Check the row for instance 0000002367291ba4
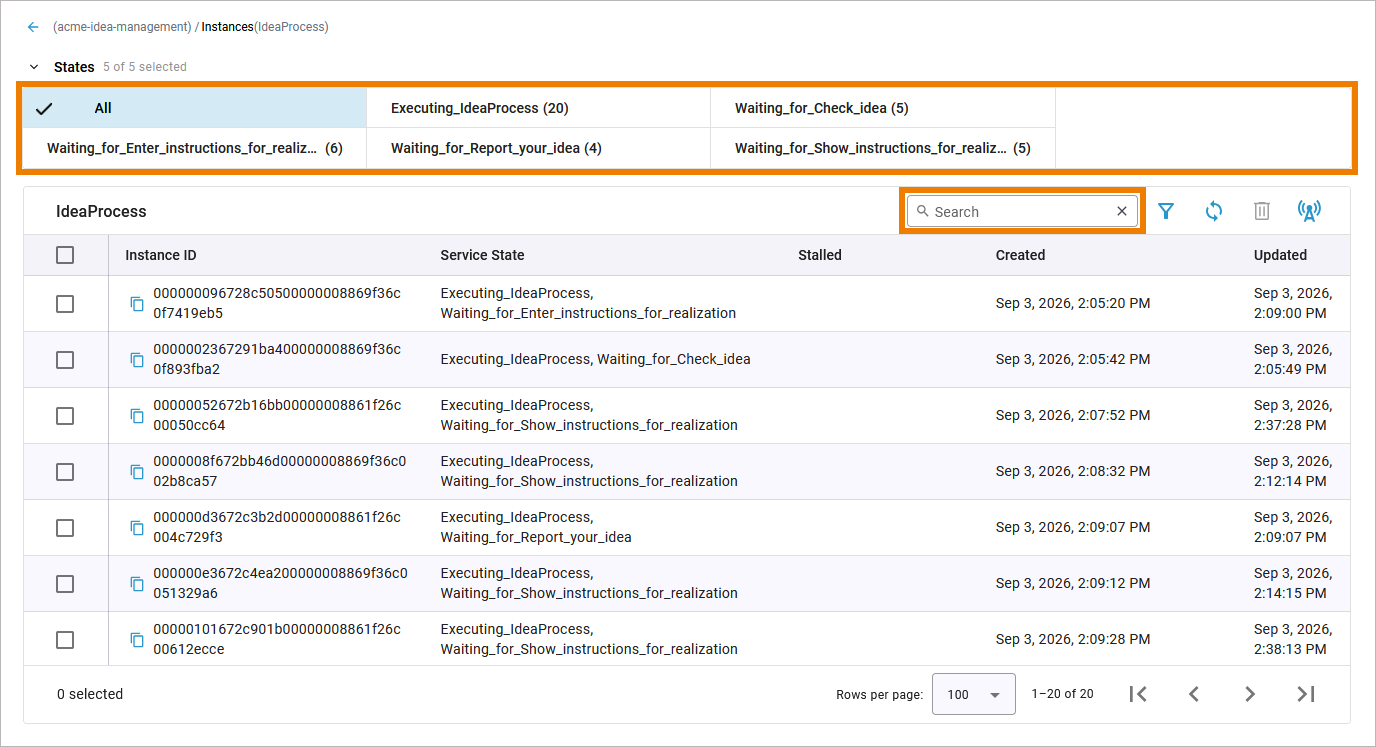 tap(65, 359)
